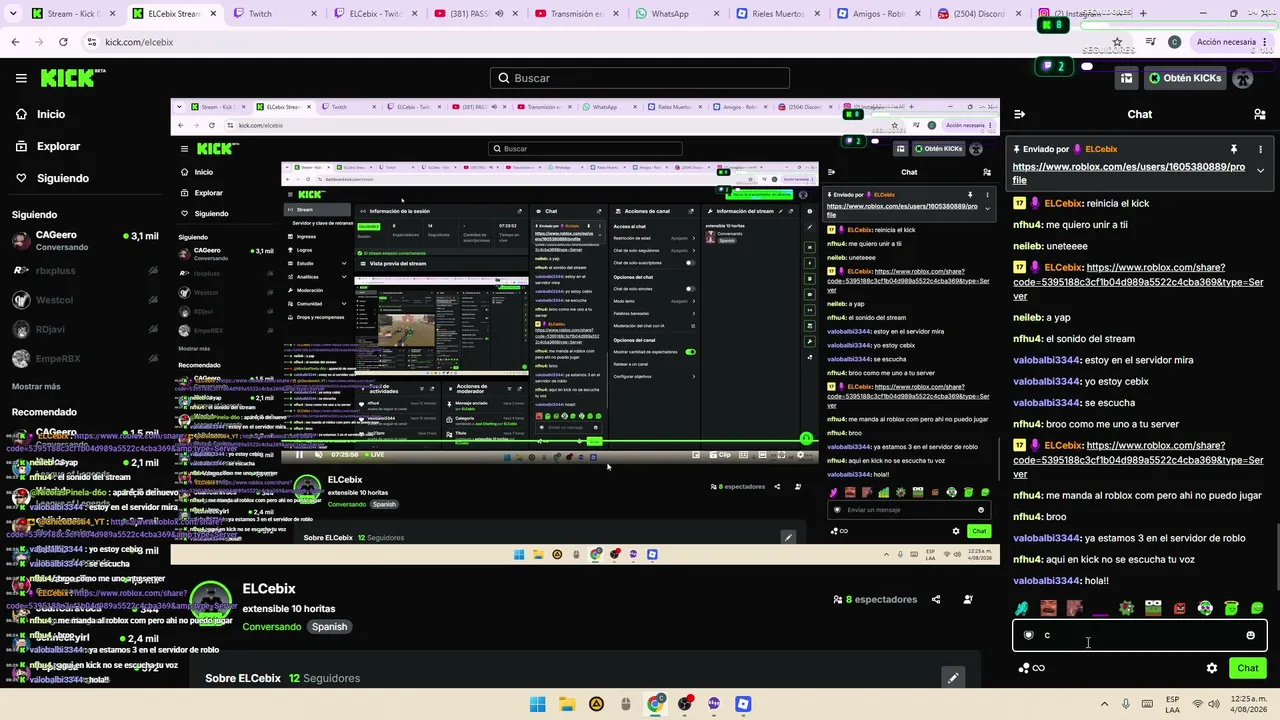
Task: Expand the pinned message chevron
Action: coord(1260,171)
